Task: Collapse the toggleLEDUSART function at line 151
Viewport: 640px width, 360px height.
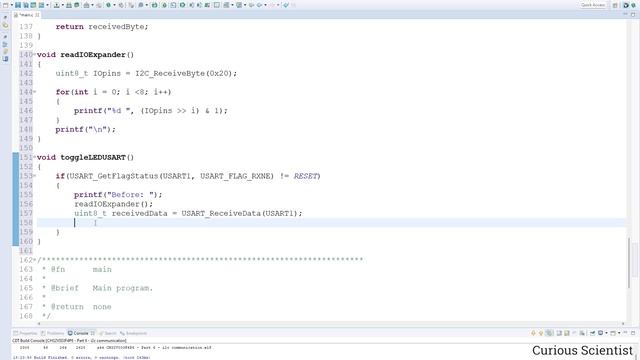Action: (x=34, y=157)
